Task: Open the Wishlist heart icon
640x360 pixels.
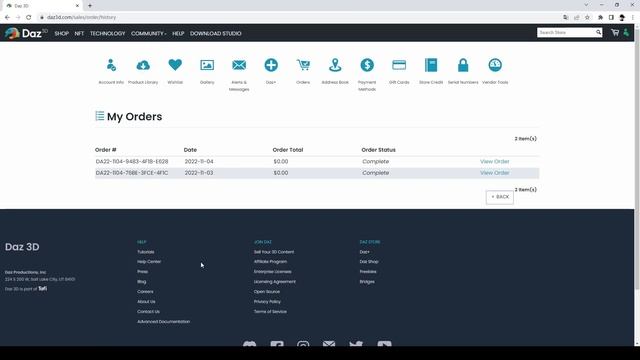Action: pyautogui.click(x=175, y=65)
